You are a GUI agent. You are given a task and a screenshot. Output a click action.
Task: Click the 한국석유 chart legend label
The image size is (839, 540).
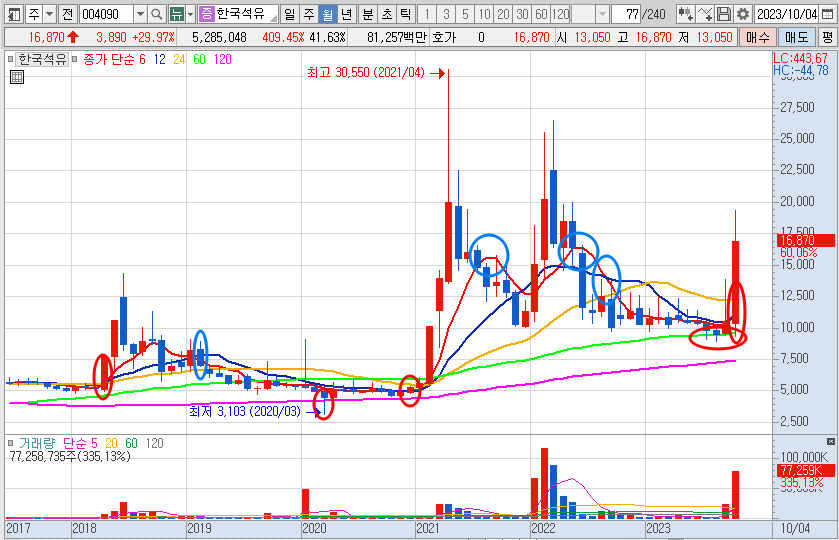(x=42, y=59)
